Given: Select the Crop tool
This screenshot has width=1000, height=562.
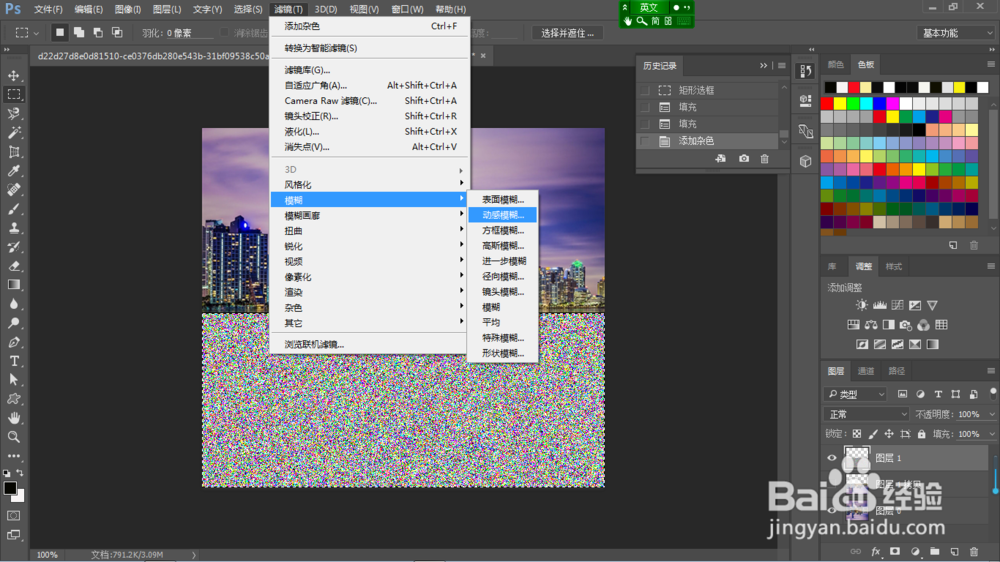Looking at the screenshot, I should pos(13,152).
